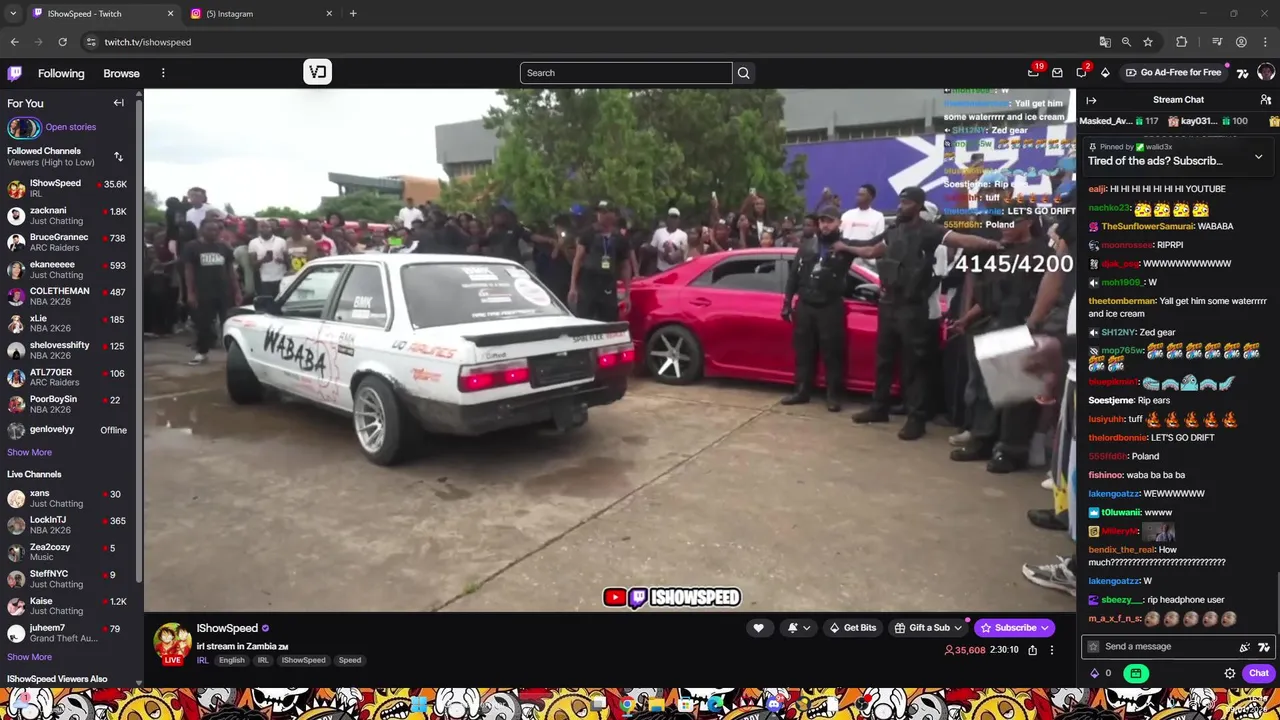Open Chrome media controls icon

(x=1217, y=42)
